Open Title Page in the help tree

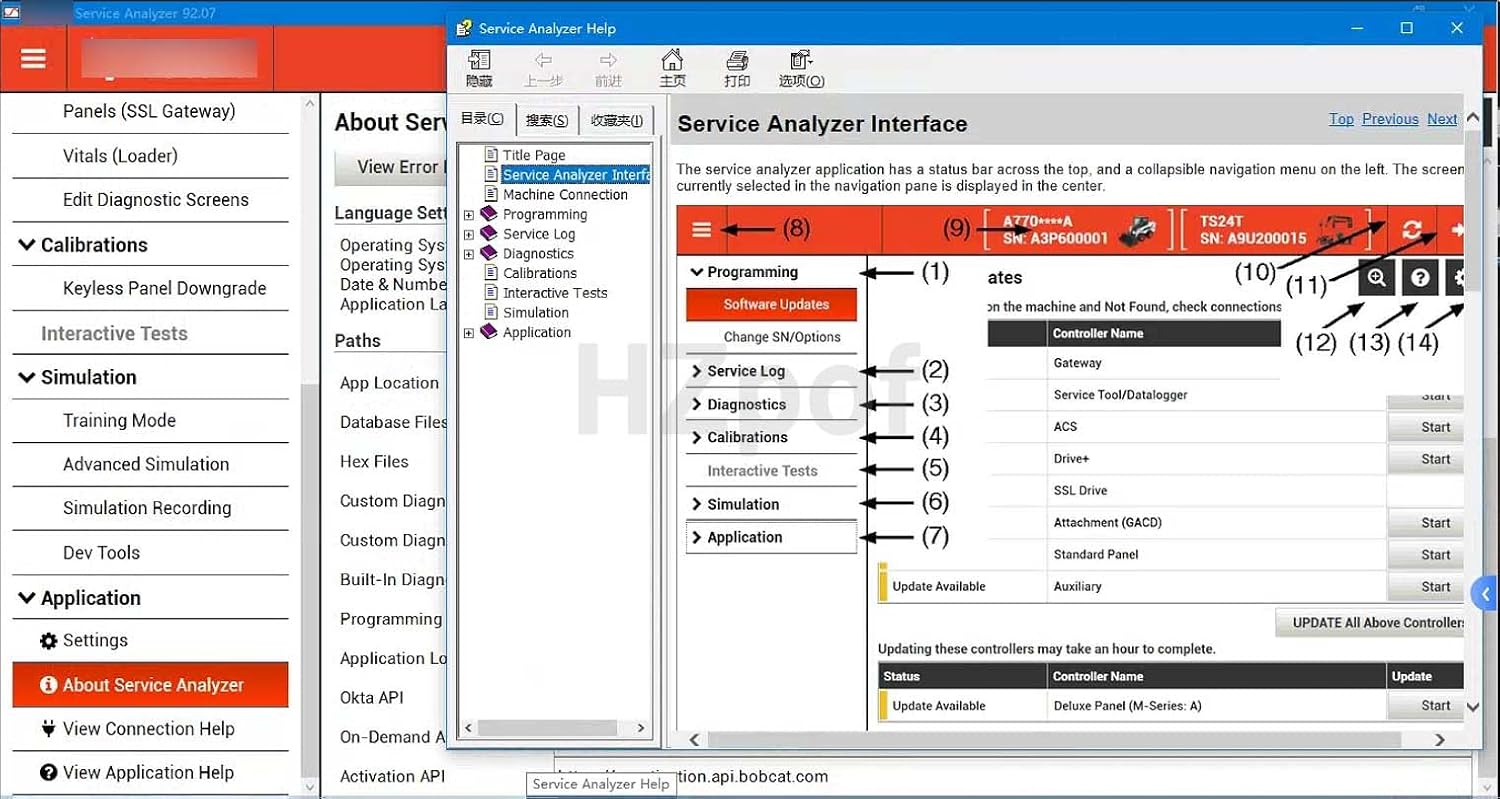(534, 155)
